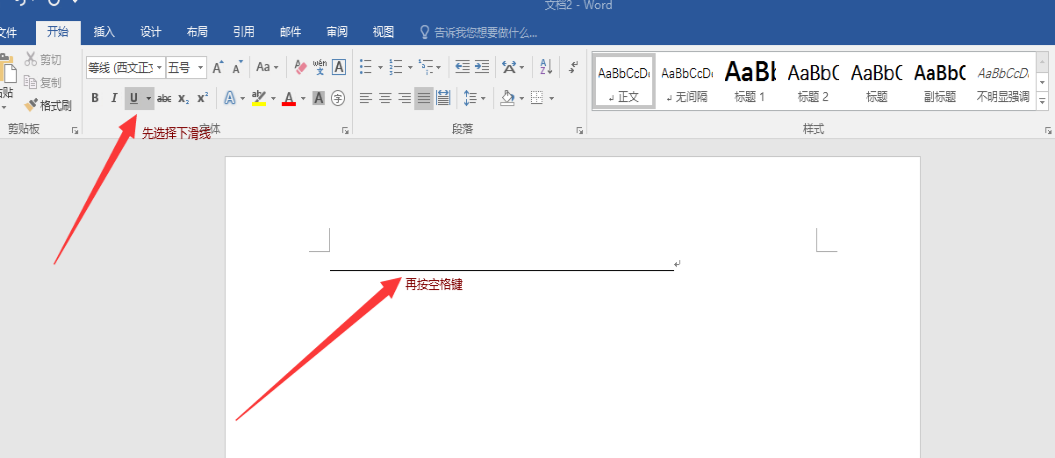
Task: Apply bullet list icon
Action: [x=366, y=67]
